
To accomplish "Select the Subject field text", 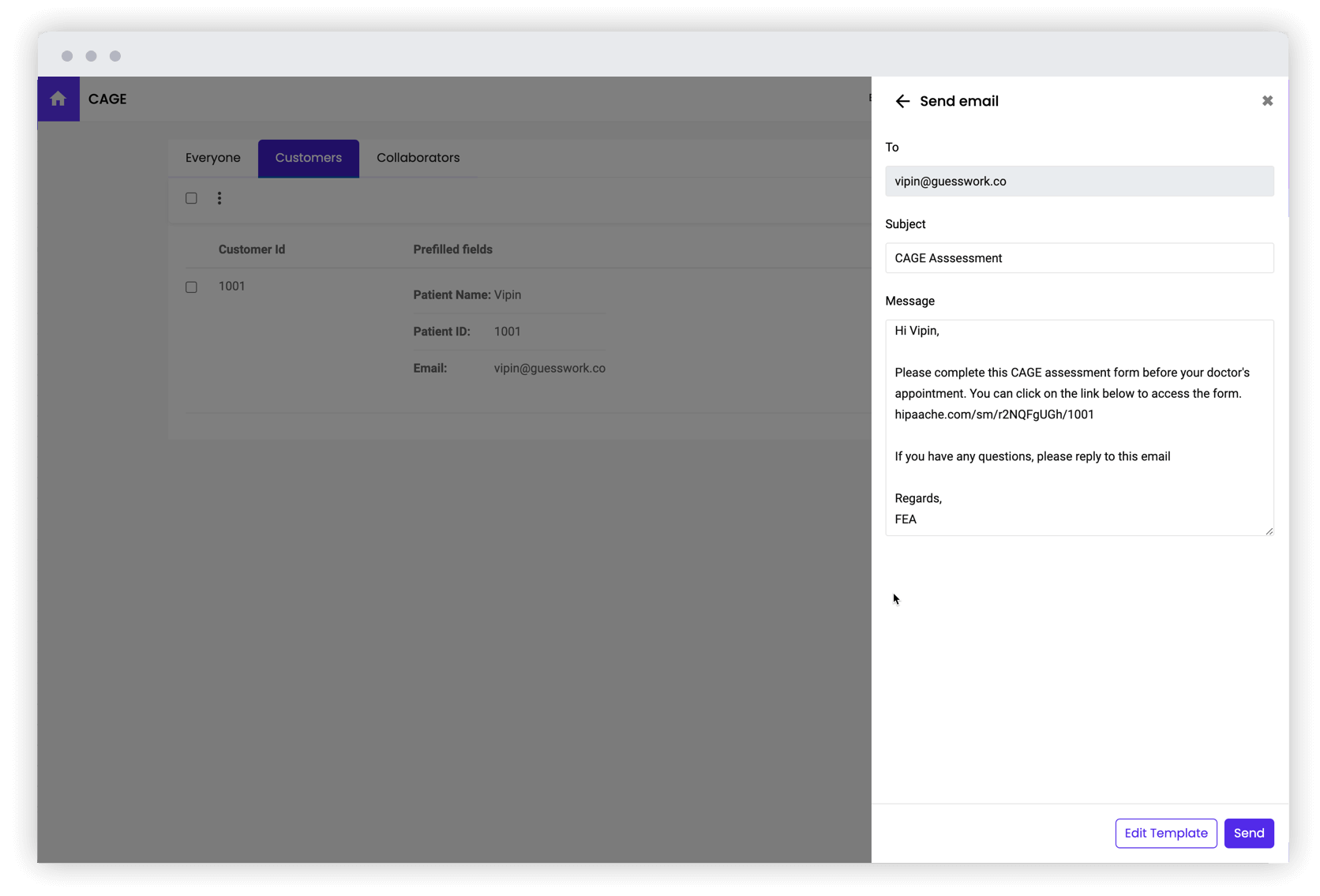I will point(1078,258).
